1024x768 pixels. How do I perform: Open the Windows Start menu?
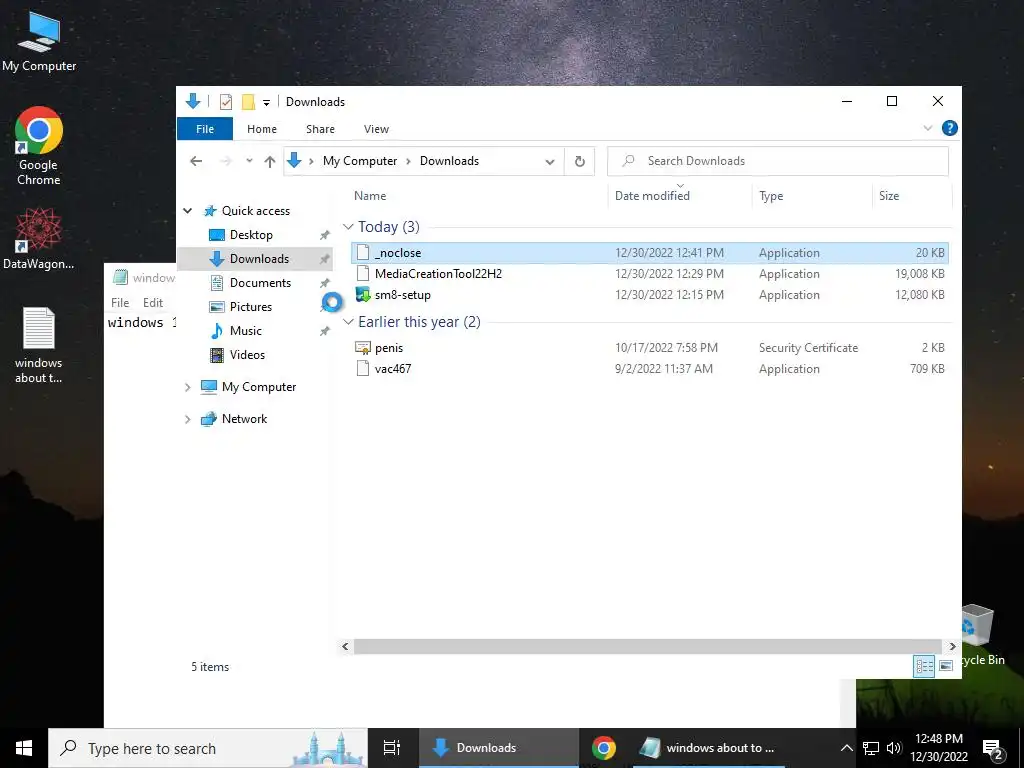(x=24, y=748)
